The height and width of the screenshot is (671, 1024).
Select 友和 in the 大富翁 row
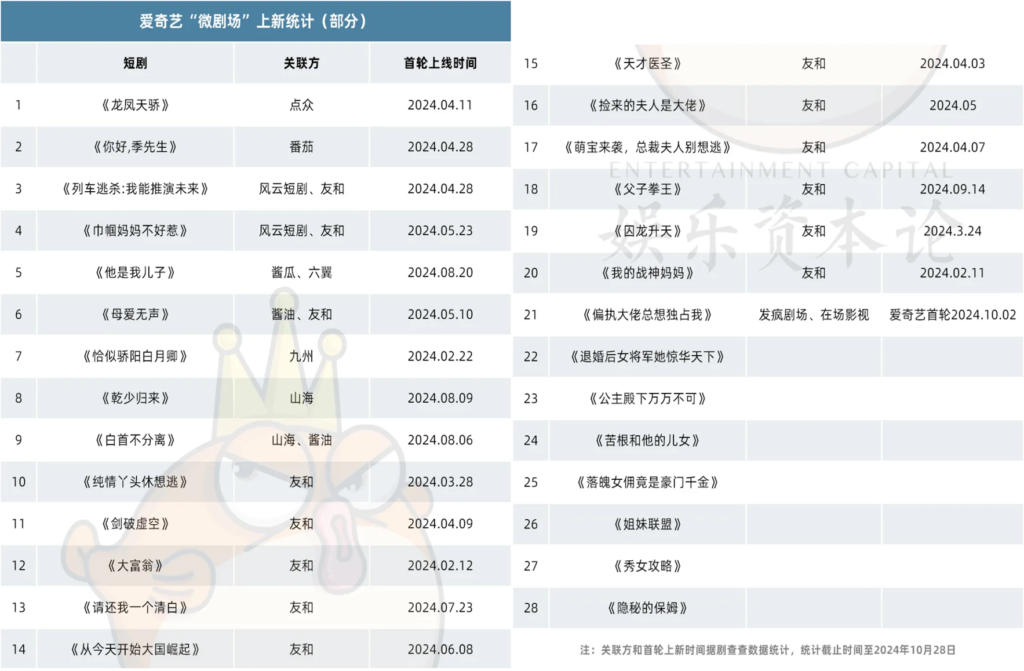tap(302, 565)
